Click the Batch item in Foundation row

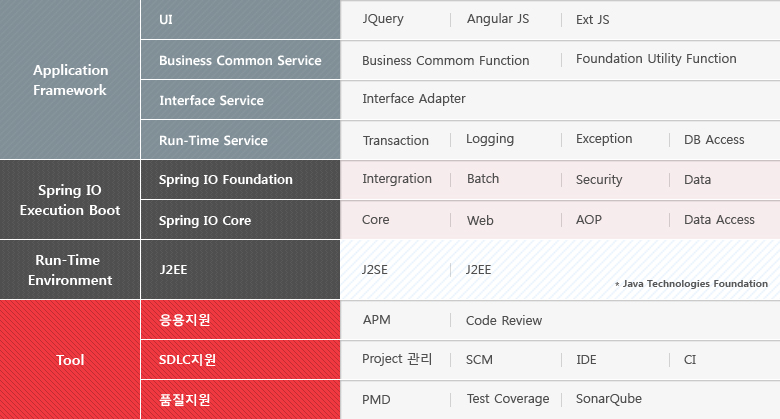coord(483,179)
